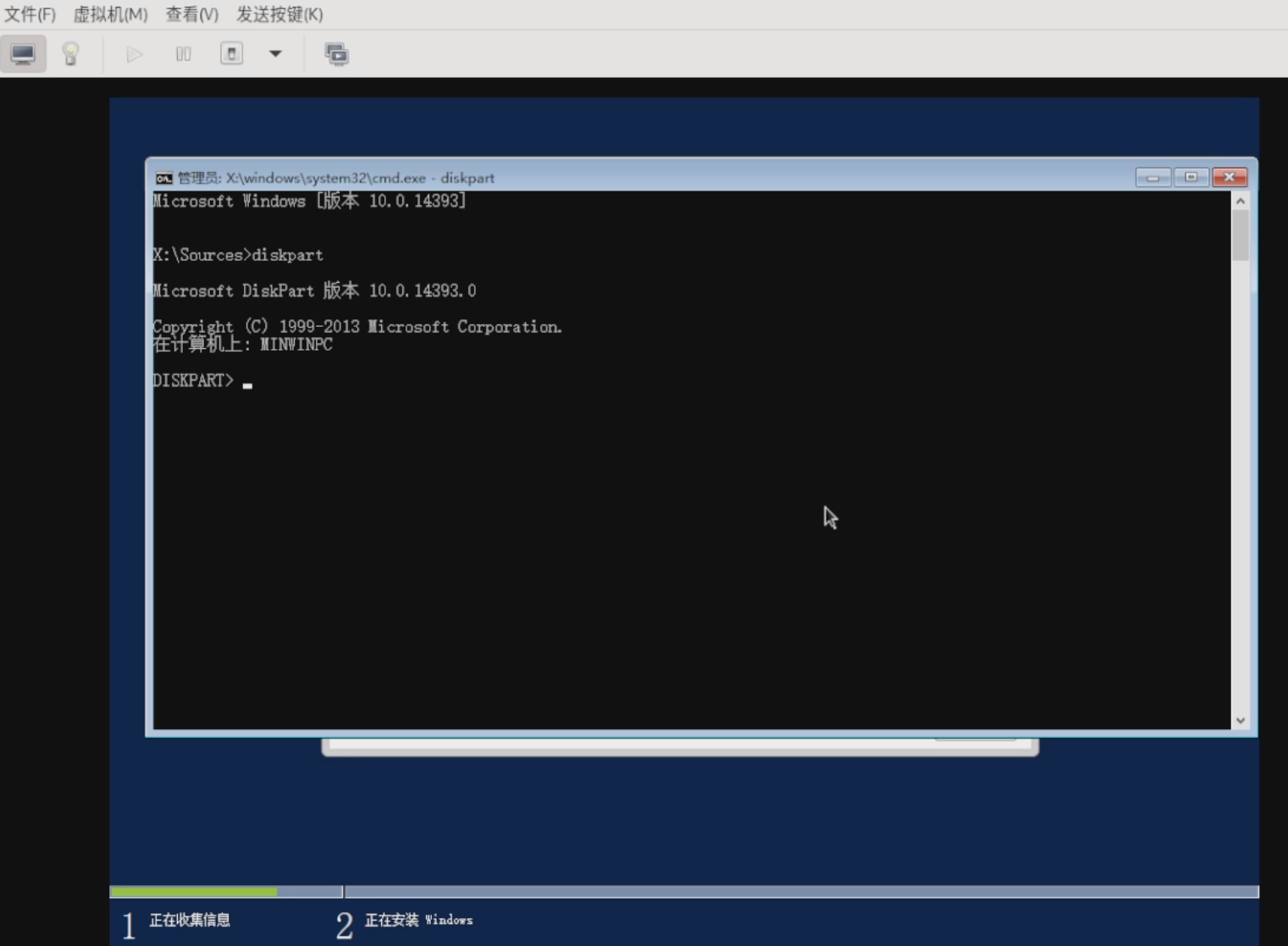Click the Copyright Microsoft Corporation line
Viewport: 1288px width, 946px height.
click(x=357, y=327)
